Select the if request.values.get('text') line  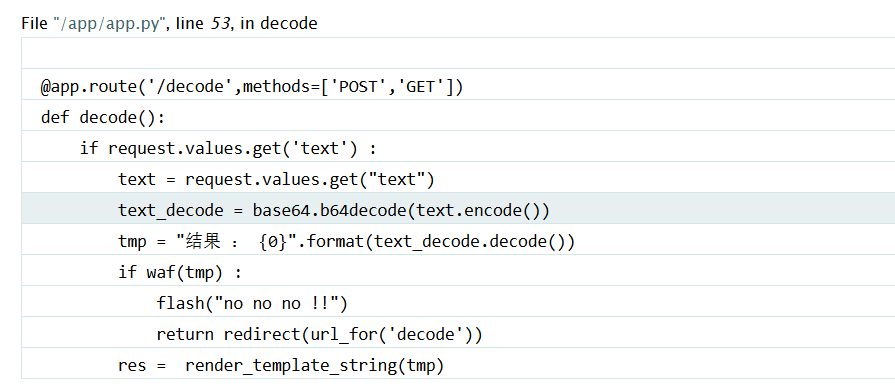458,148
